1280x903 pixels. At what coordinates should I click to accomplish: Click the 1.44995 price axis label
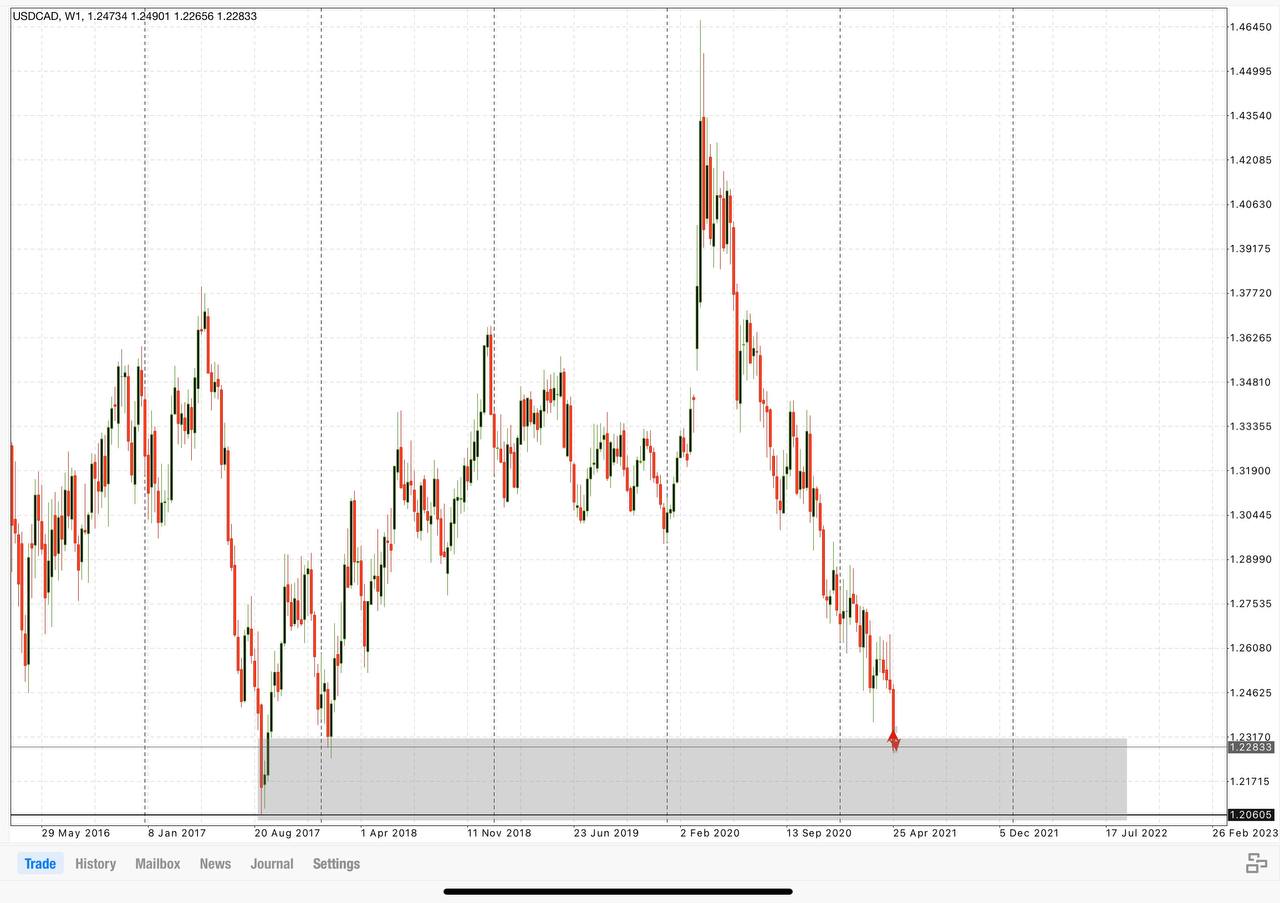coord(1253,71)
